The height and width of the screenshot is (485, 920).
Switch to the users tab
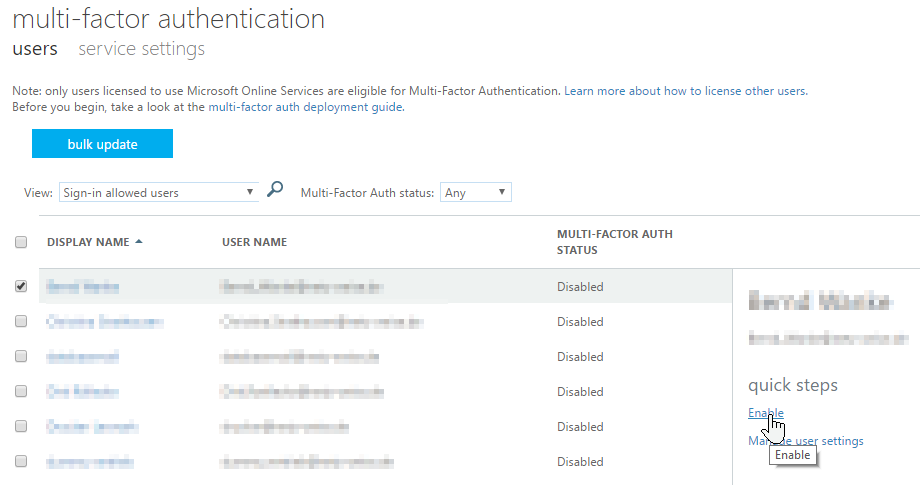pyautogui.click(x=34, y=49)
